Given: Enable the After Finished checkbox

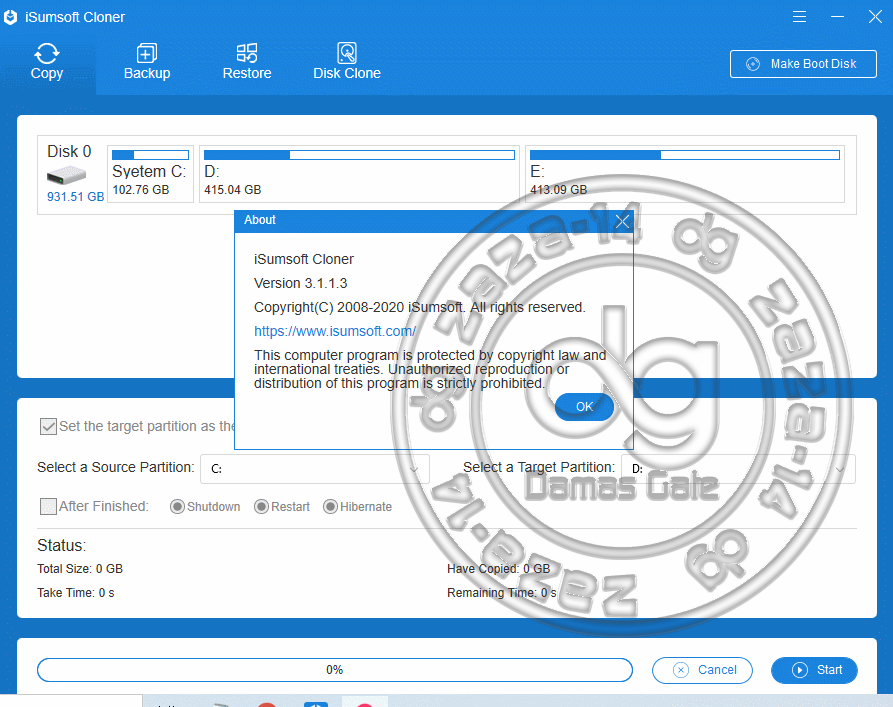Looking at the screenshot, I should pos(48,506).
